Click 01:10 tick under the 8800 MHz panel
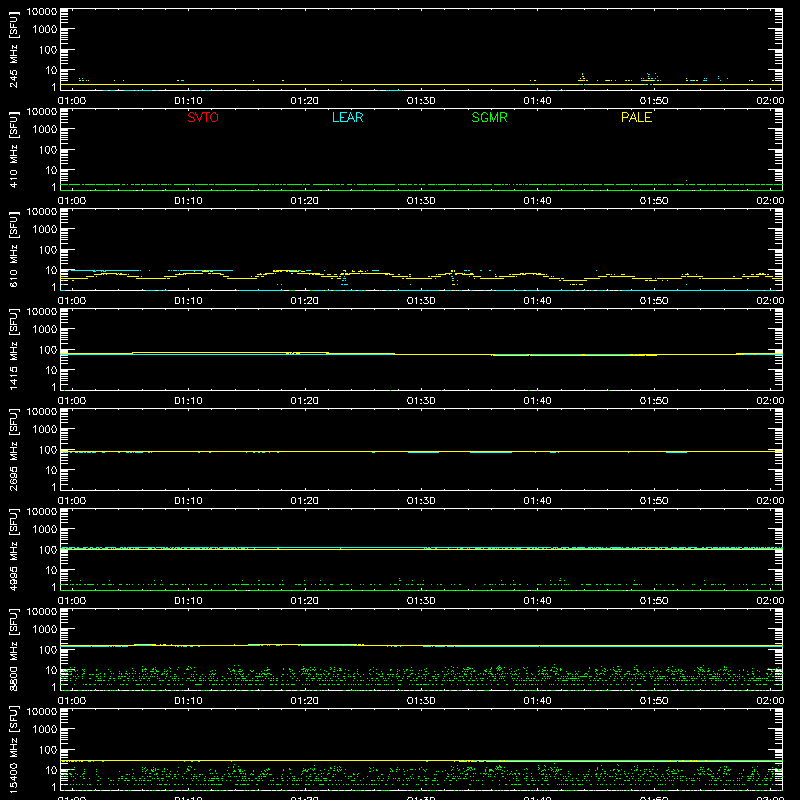 (188, 701)
